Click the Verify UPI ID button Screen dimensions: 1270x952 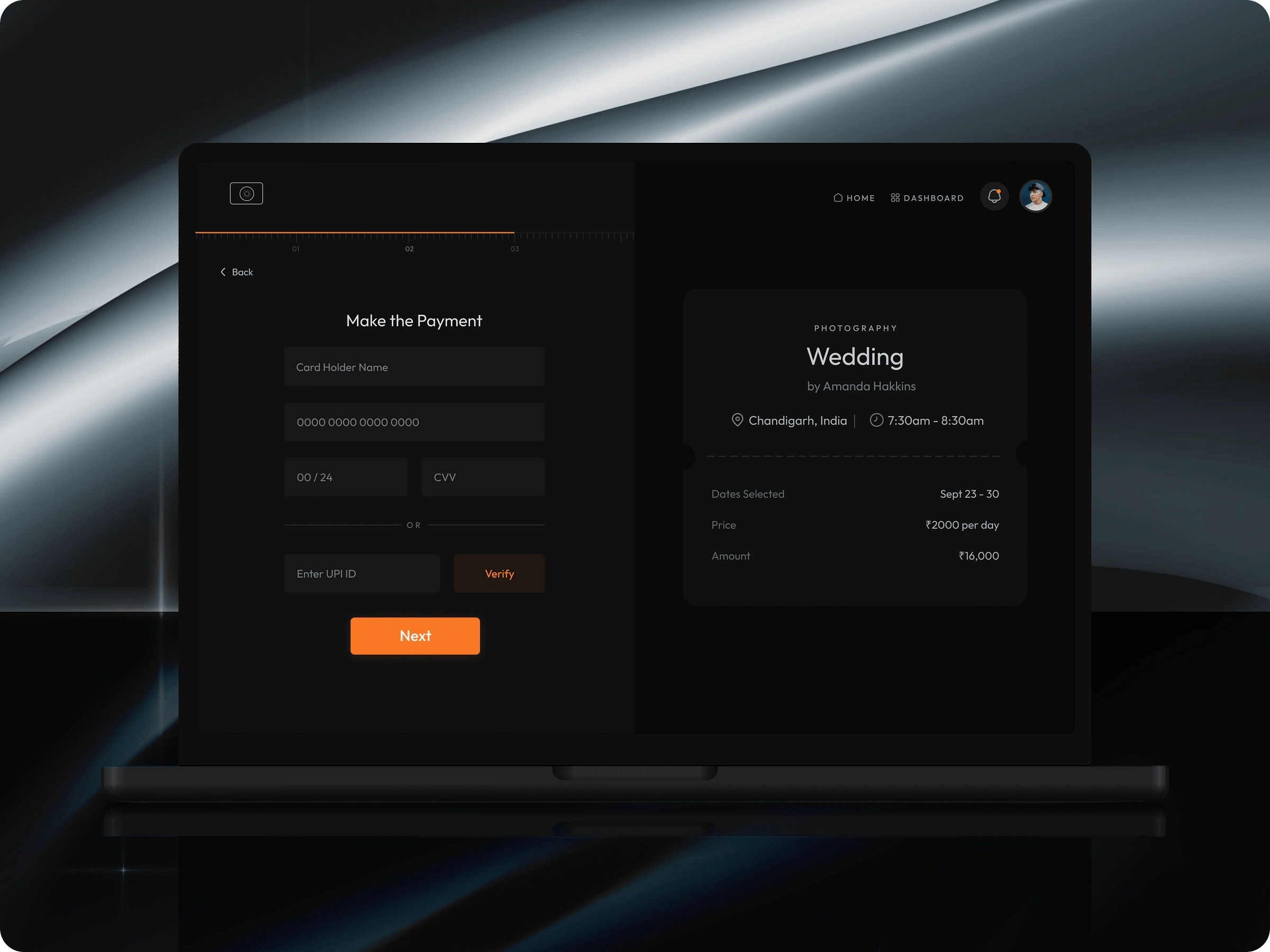click(x=499, y=573)
